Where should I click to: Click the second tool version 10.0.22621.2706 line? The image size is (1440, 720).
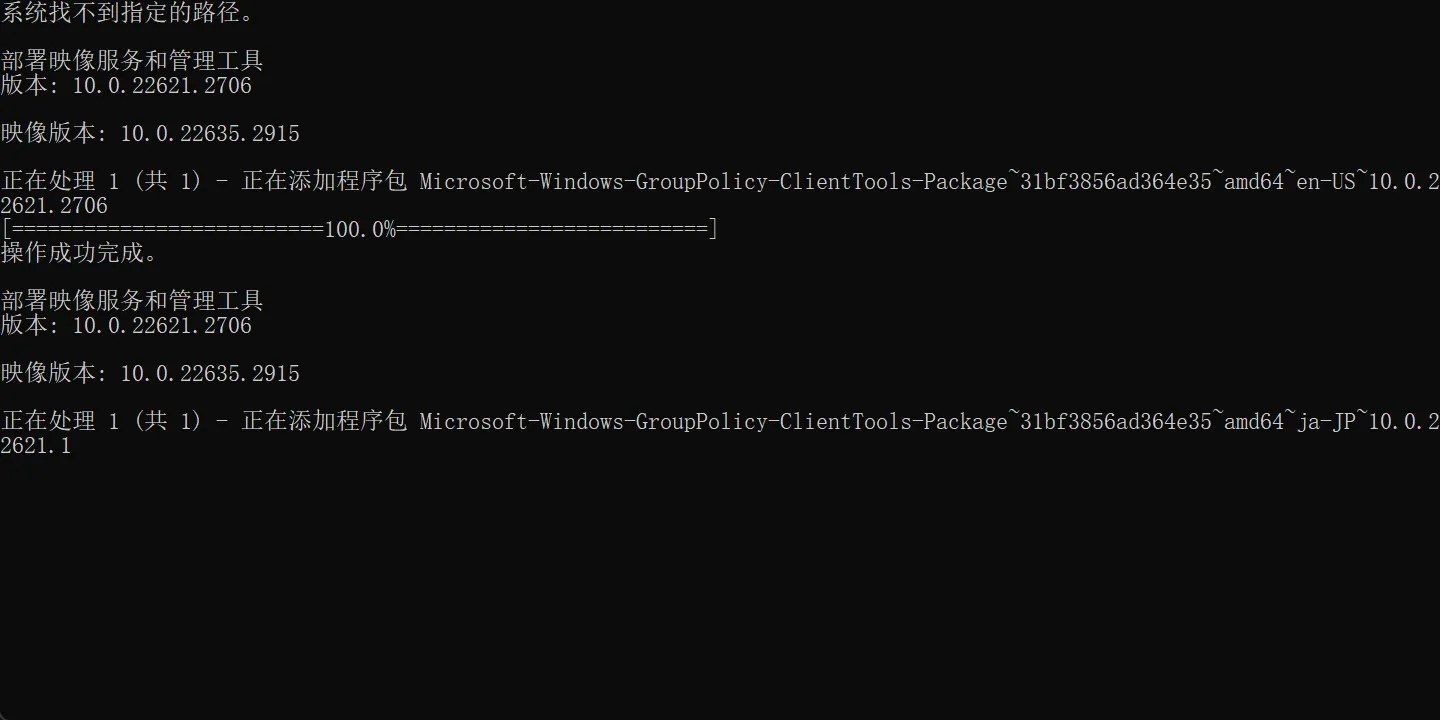coord(126,326)
